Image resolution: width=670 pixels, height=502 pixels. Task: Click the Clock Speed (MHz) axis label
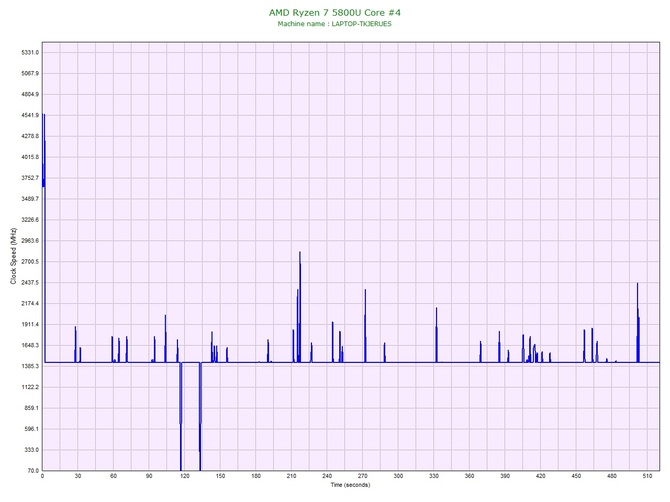pyautogui.click(x=13, y=256)
